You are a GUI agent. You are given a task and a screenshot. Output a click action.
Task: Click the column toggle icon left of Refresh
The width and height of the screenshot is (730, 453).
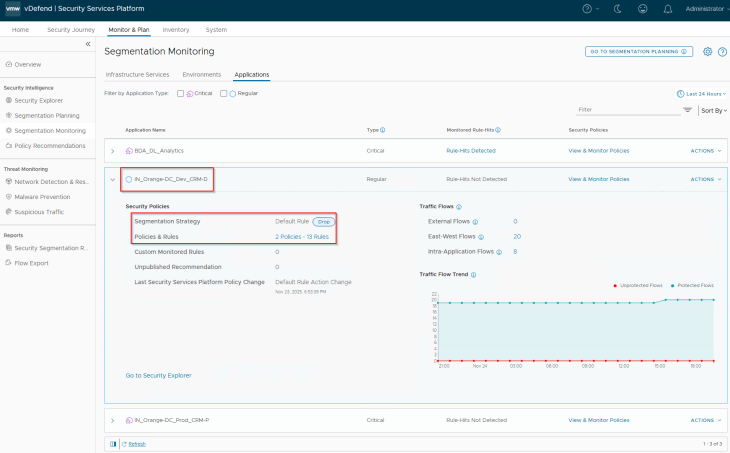point(112,443)
